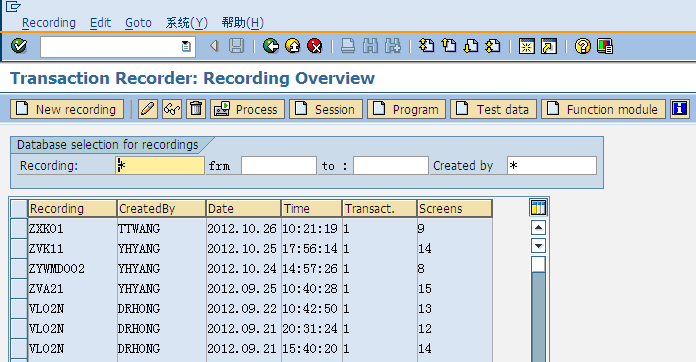Click the Find binoculars icon
This screenshot has height=362, width=696.
pos(370,46)
